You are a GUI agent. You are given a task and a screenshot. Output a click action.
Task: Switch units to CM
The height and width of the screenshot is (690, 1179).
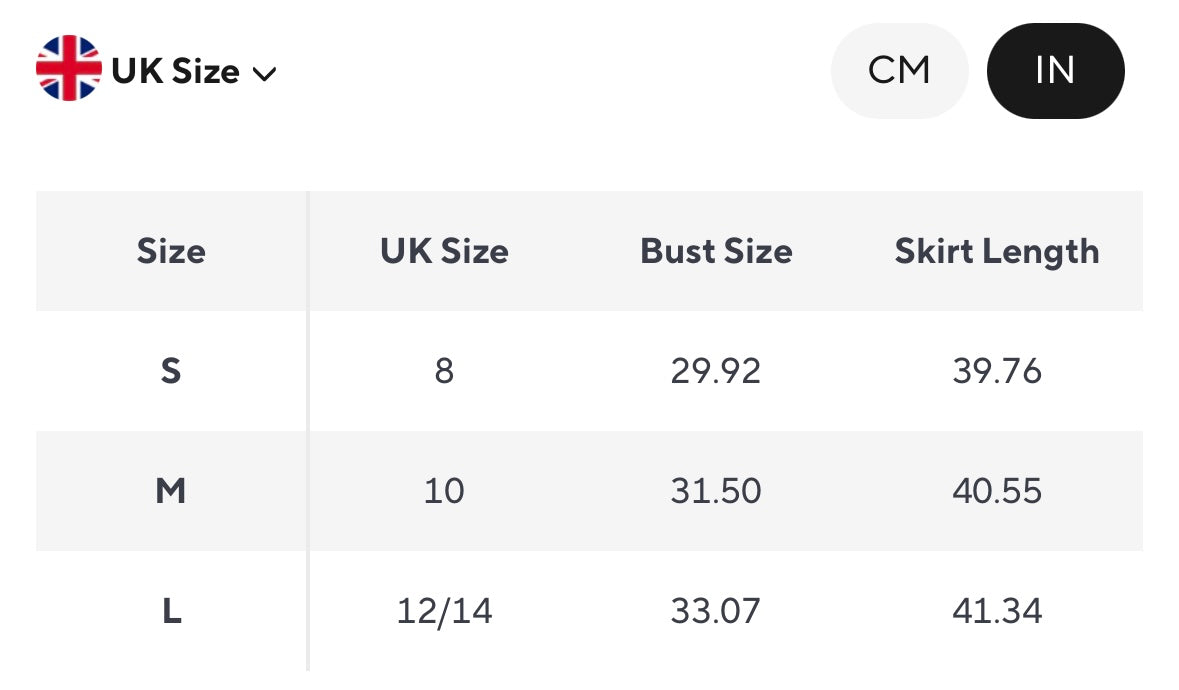click(899, 71)
